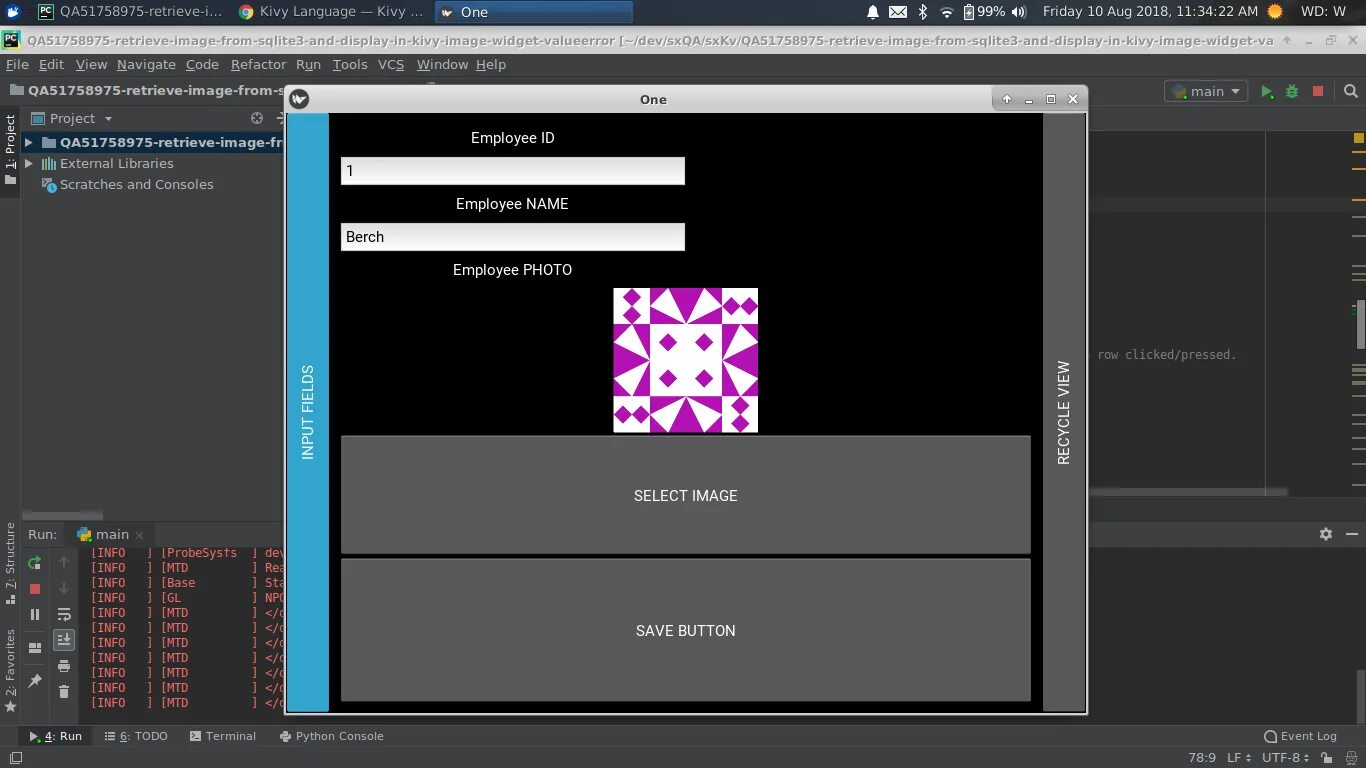Go down the stack trace in Run panel

tap(64, 589)
